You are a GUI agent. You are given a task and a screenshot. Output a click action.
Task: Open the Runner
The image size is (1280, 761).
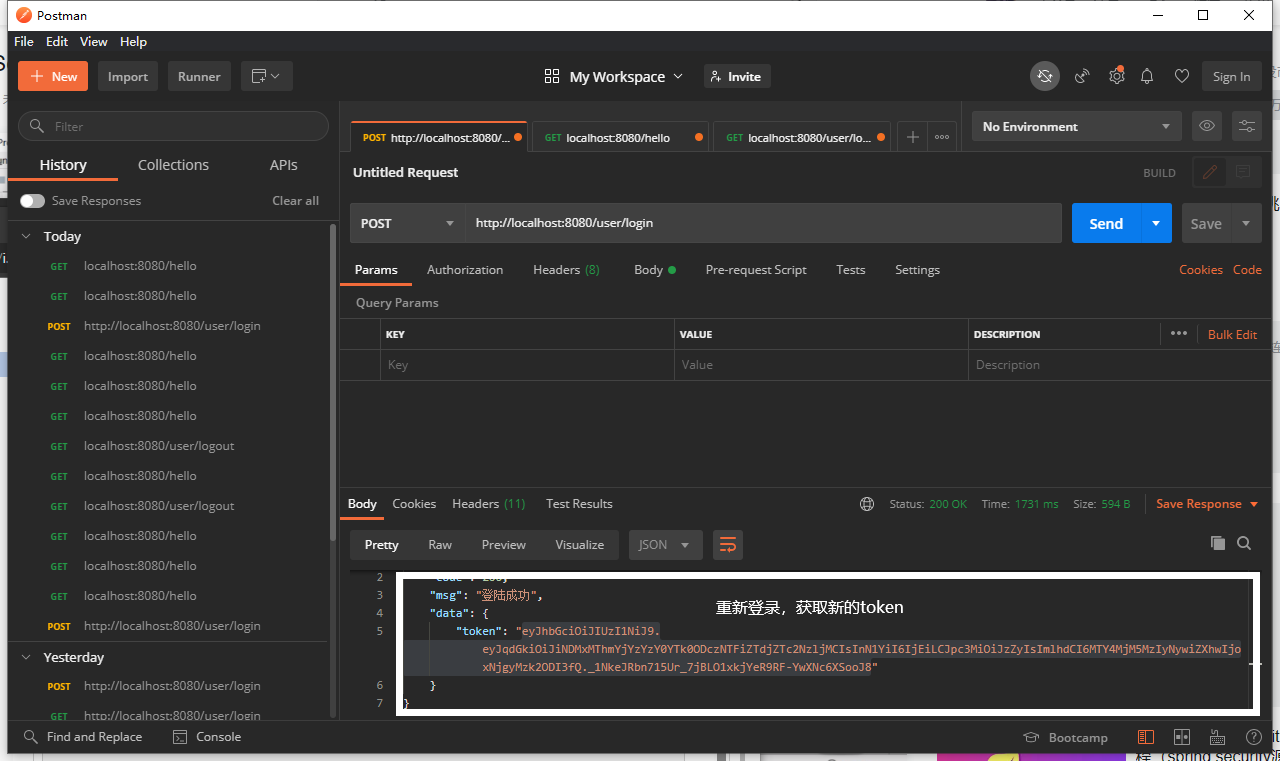coord(199,76)
